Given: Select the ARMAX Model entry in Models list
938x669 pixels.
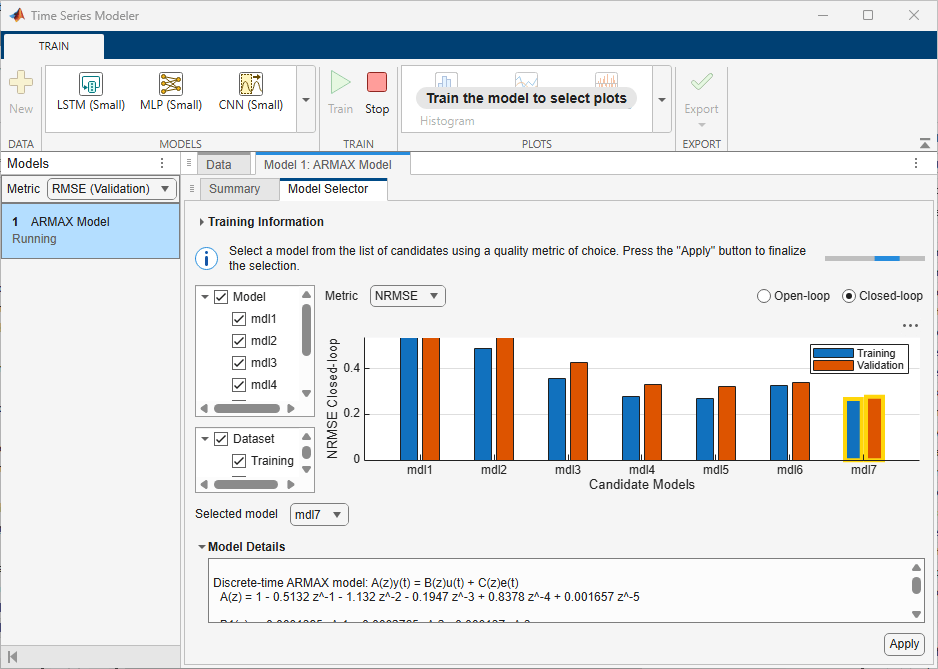Looking at the screenshot, I should pyautogui.click(x=90, y=231).
